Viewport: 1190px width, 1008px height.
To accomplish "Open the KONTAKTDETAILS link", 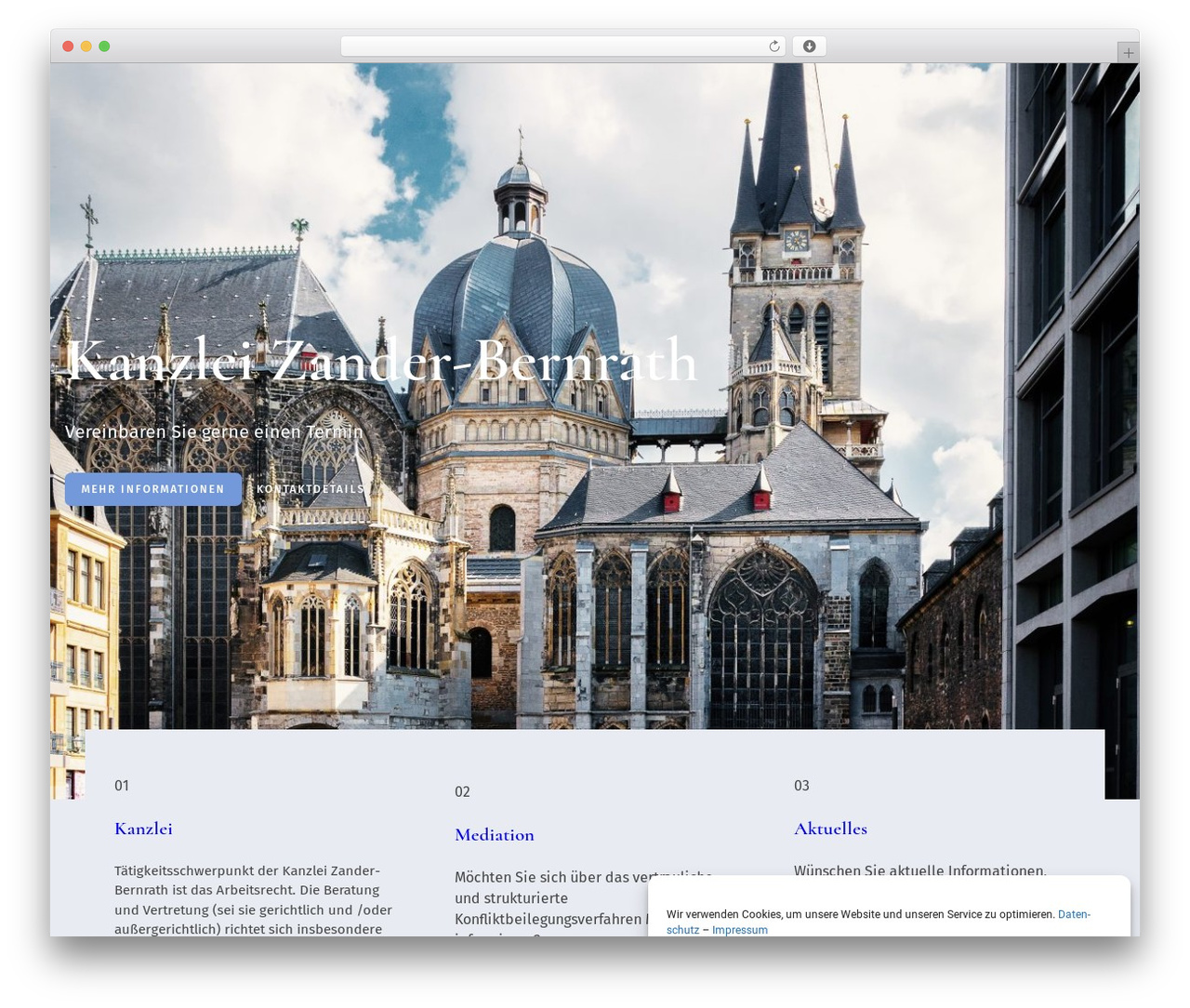I will [x=311, y=489].
